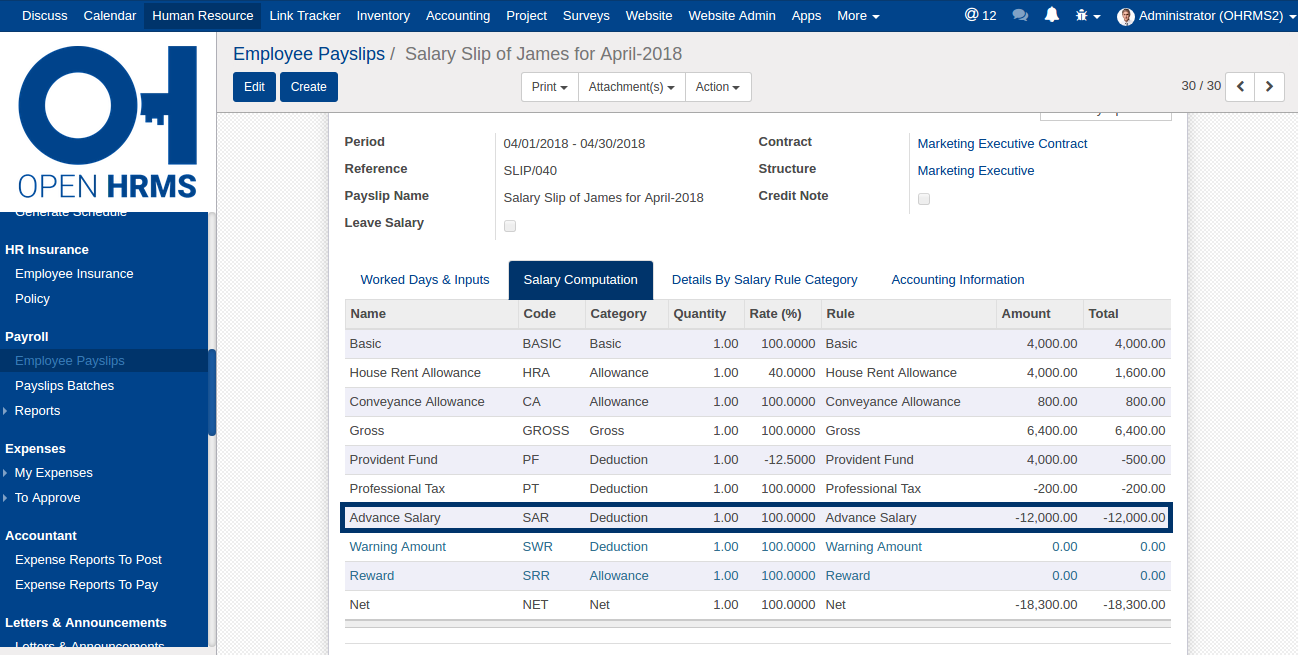
Task: Click the Edit button
Action: pos(254,87)
